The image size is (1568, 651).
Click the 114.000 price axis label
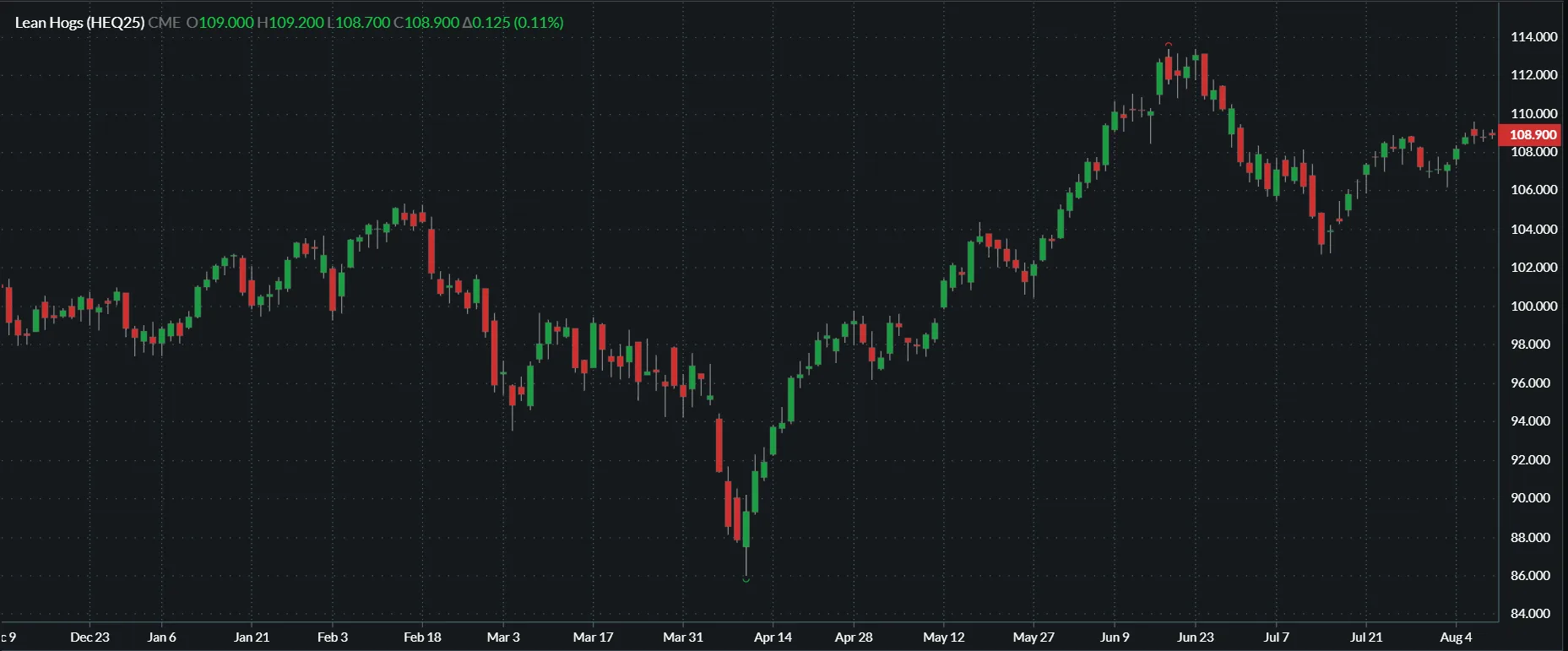[1533, 37]
